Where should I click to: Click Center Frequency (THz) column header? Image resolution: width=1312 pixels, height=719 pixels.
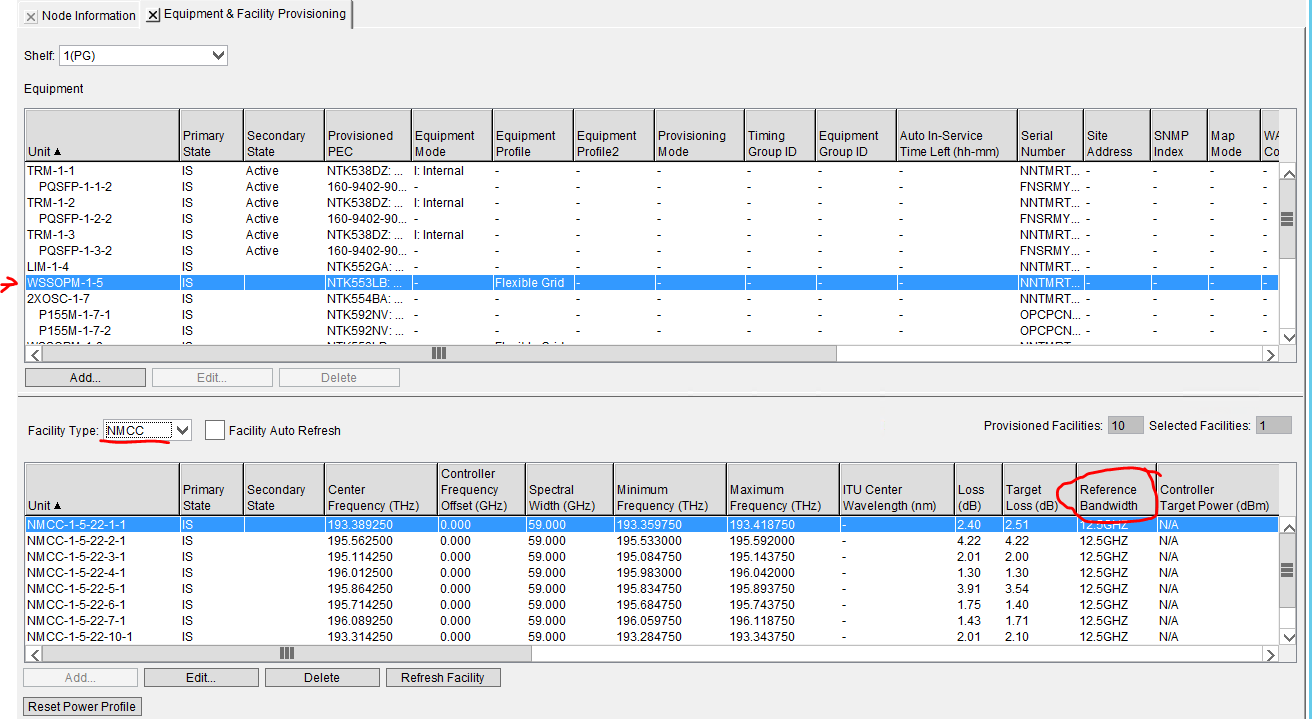click(381, 489)
